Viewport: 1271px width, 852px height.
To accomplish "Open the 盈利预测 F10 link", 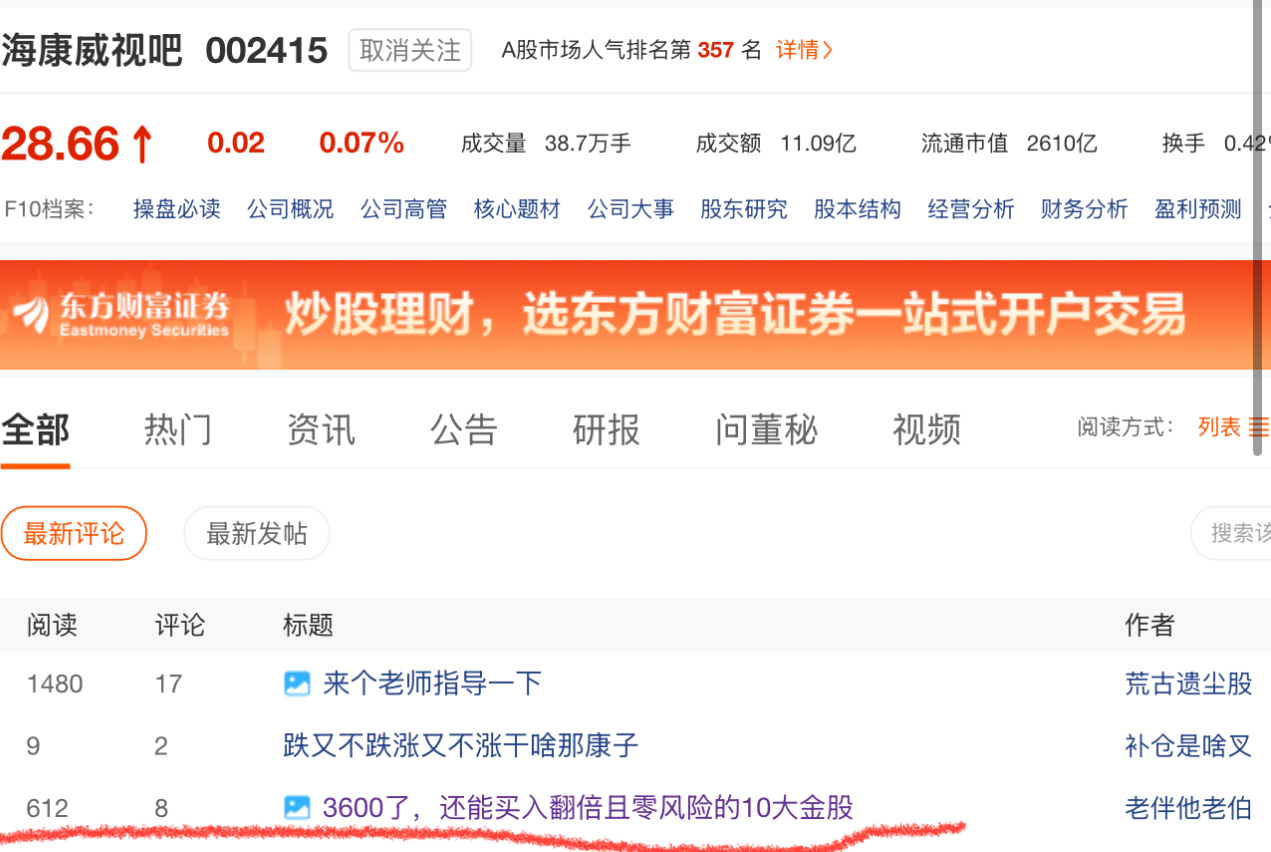I will [x=1198, y=209].
